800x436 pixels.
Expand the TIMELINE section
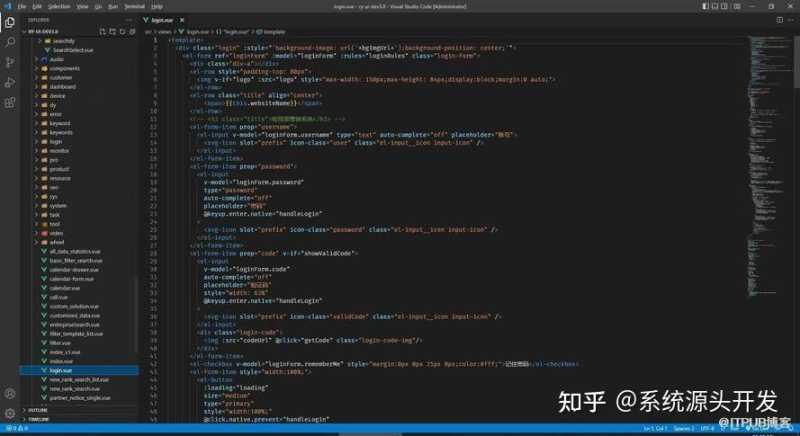pos(38,419)
